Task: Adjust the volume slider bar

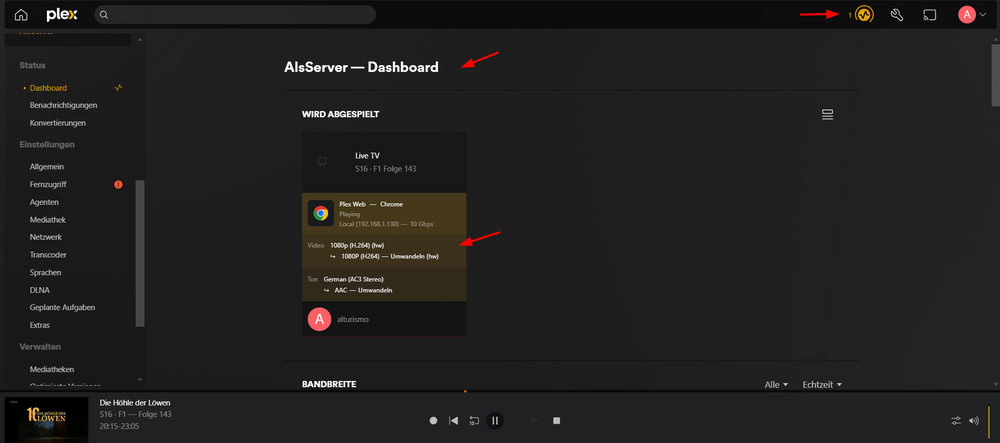Action: (989, 420)
